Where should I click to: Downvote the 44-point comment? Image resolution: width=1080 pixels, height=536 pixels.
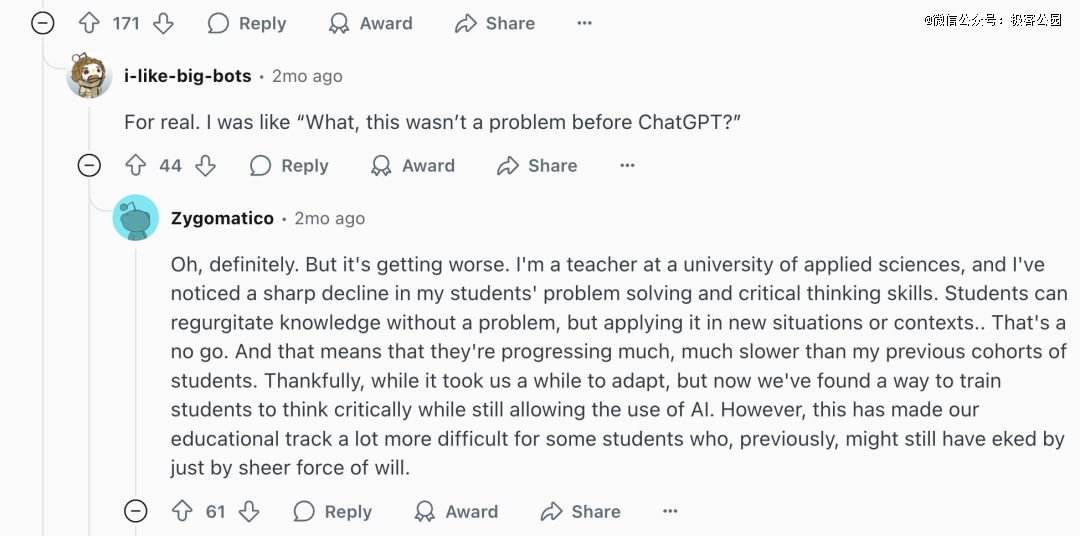[205, 165]
